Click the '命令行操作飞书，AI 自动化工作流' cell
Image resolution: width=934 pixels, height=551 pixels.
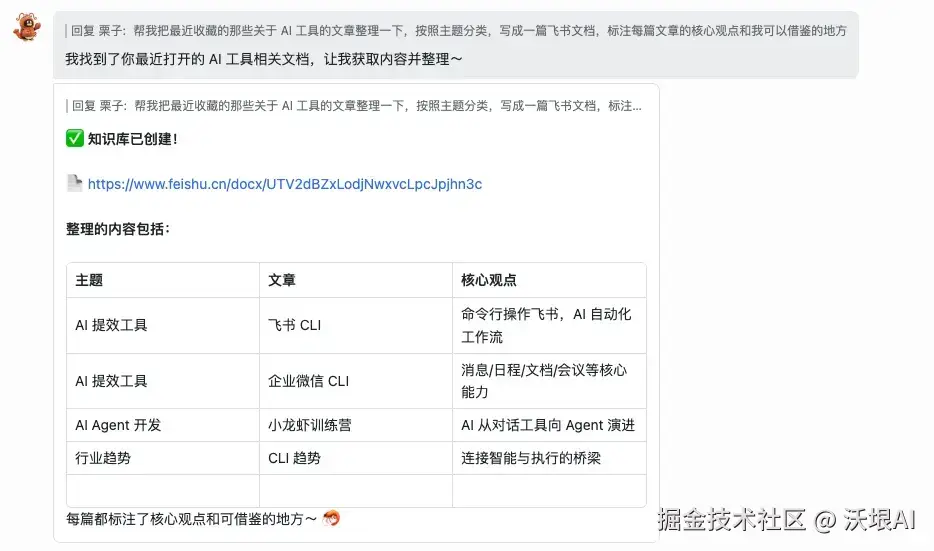pos(549,325)
